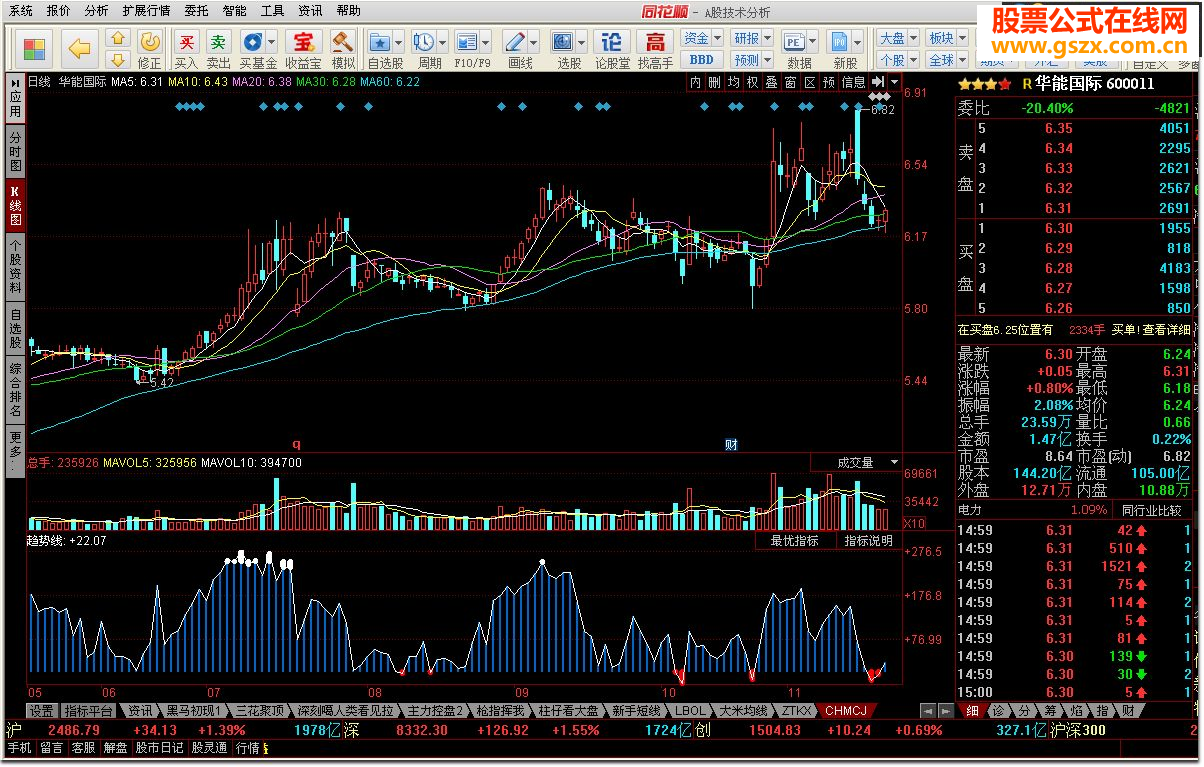Open the 扩展行情 menu
Screen dimensions: 1204x767
point(147,11)
